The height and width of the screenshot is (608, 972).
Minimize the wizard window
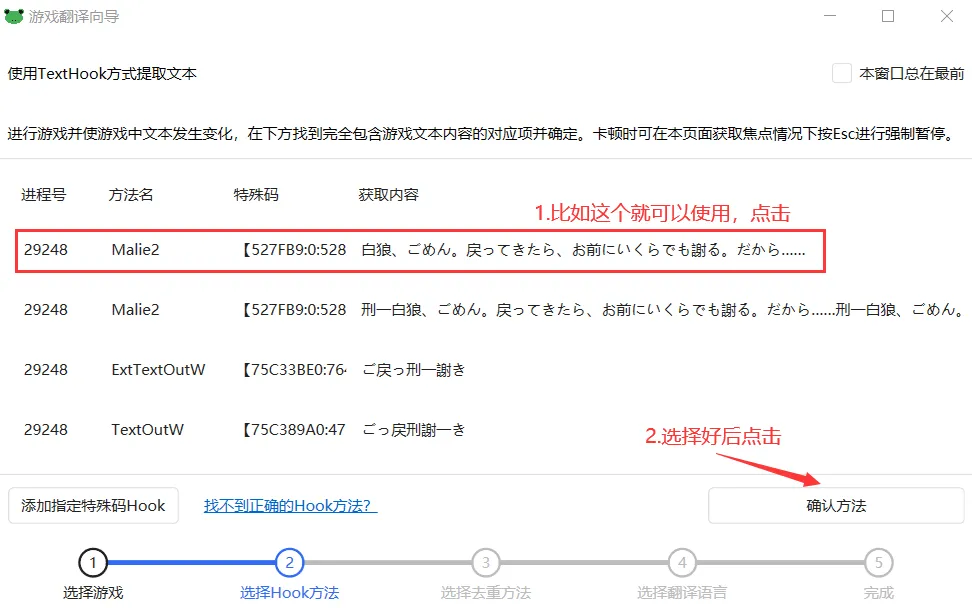tap(830, 17)
